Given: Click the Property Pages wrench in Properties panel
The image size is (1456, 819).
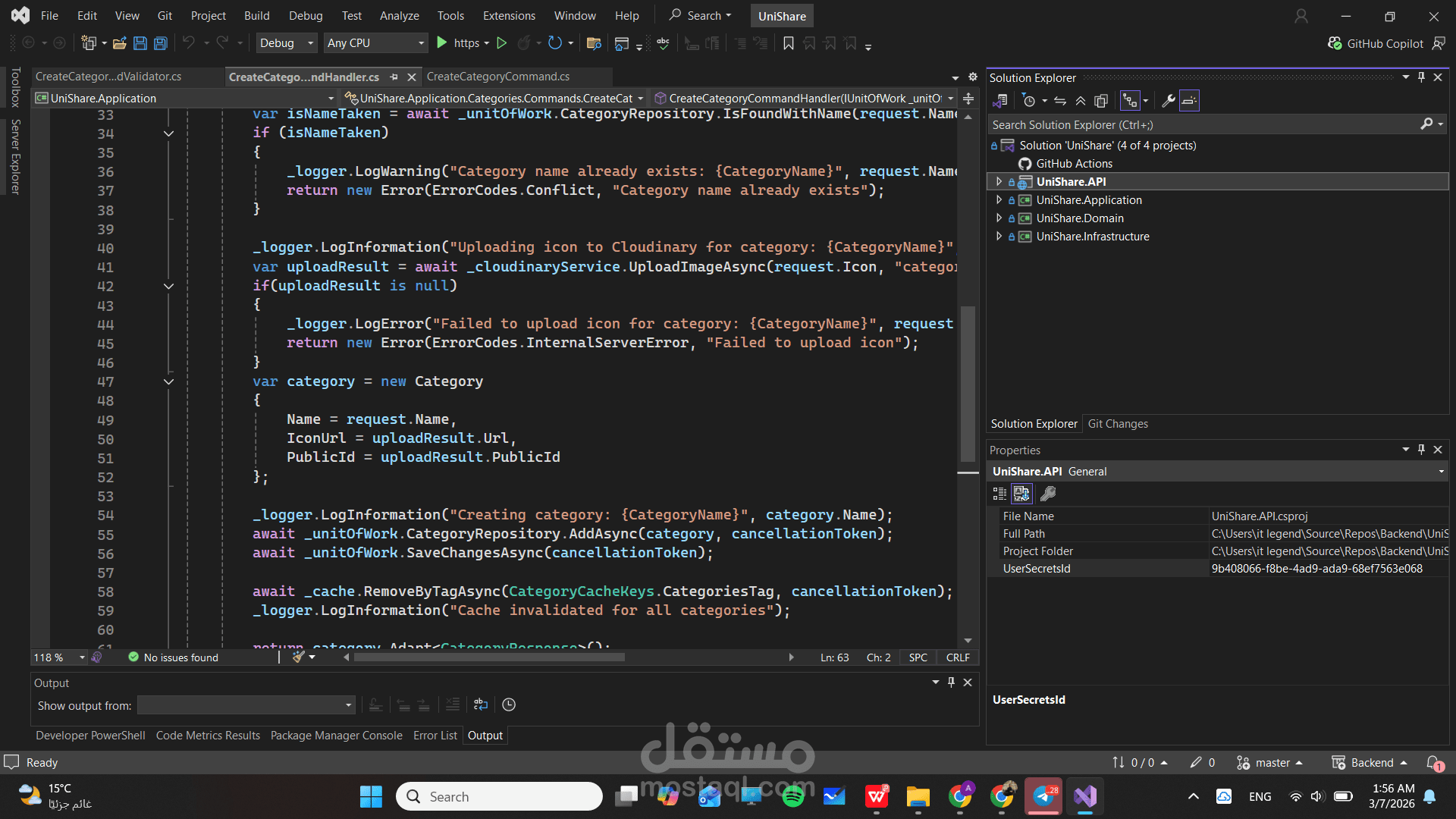Looking at the screenshot, I should click(x=1048, y=494).
